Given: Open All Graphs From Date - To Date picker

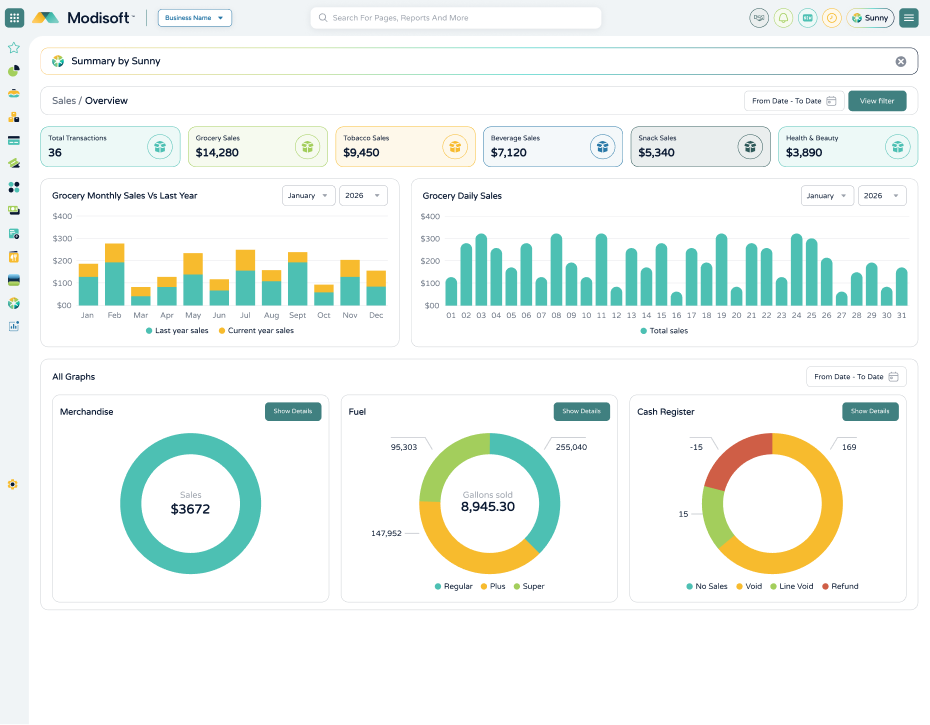Looking at the screenshot, I should click(856, 377).
